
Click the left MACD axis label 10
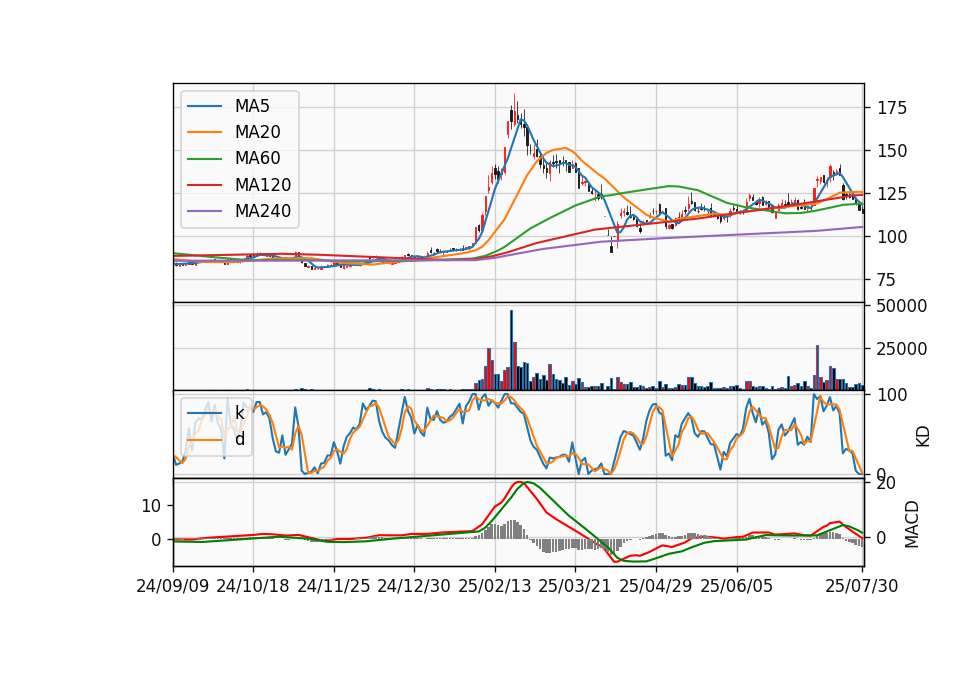click(x=151, y=506)
